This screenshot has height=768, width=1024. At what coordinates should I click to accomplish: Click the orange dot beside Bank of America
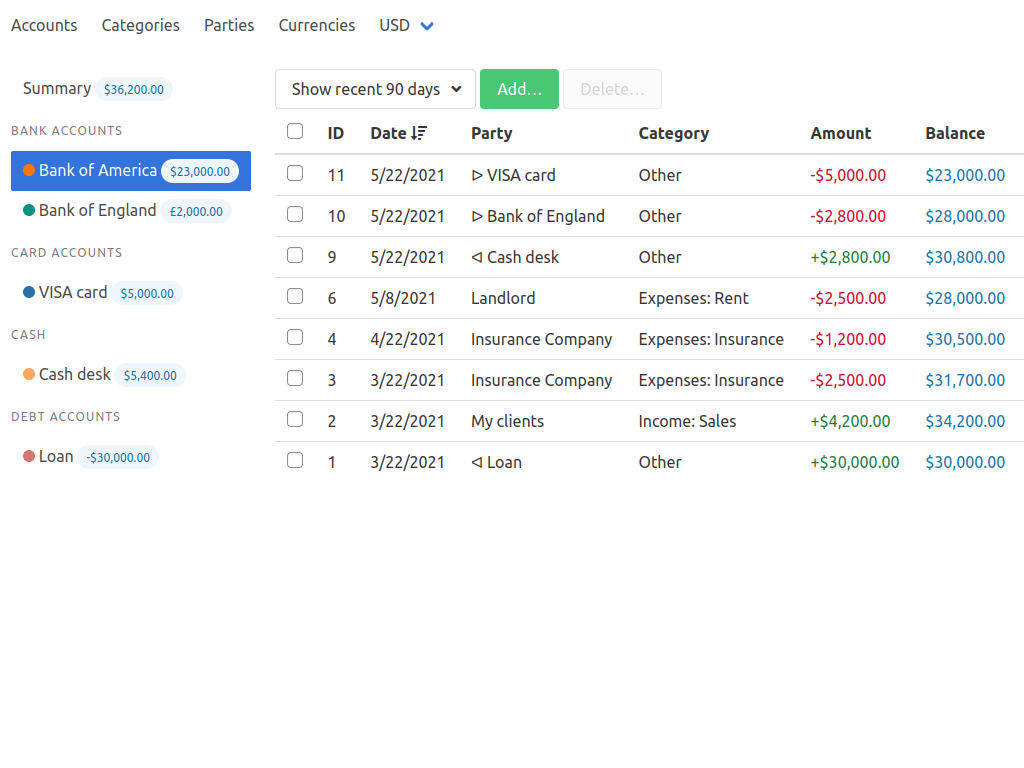click(x=29, y=171)
